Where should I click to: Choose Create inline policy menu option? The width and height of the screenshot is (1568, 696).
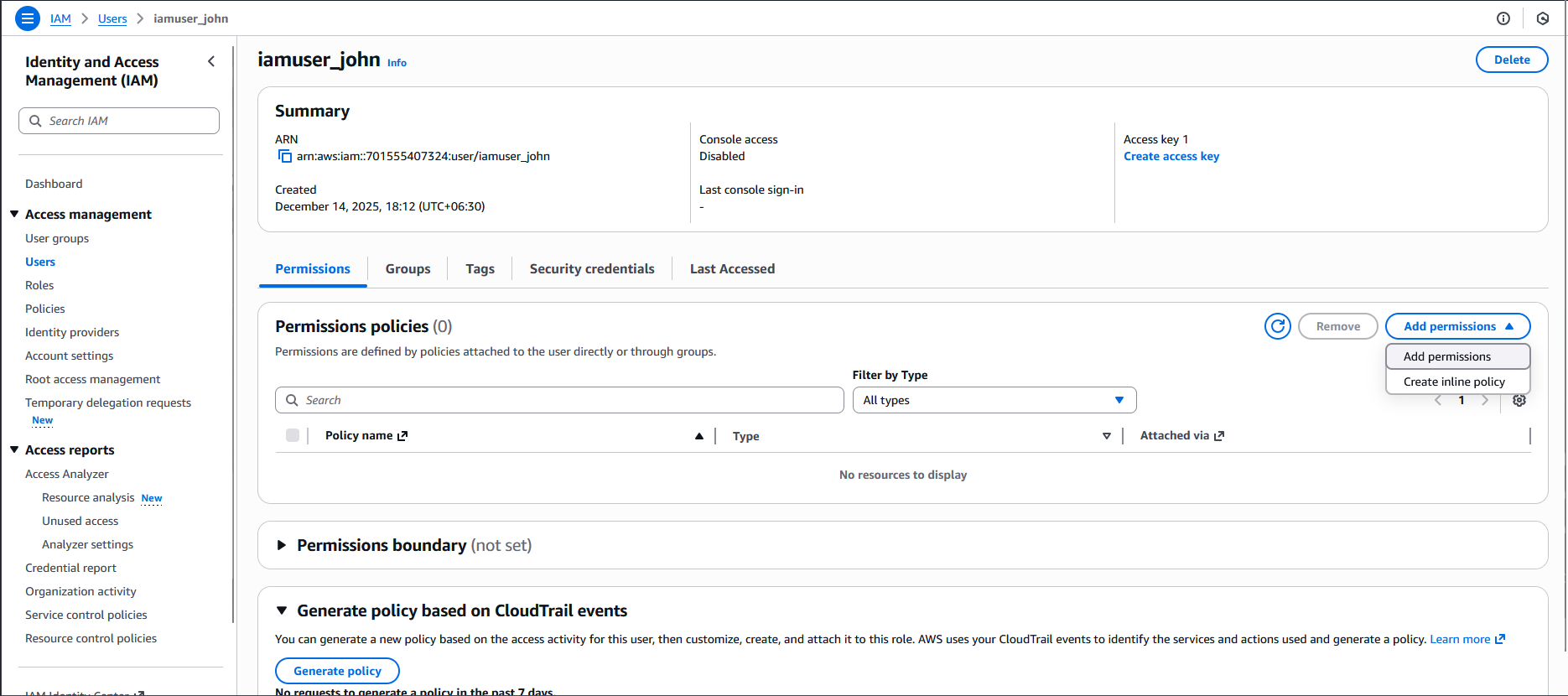click(1458, 382)
